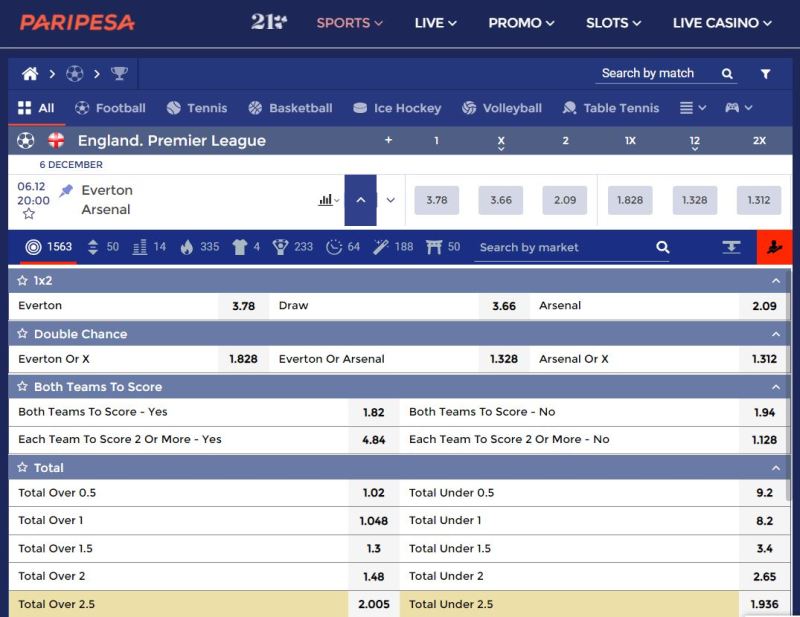Toggle favorite star on 1x2 market
The height and width of the screenshot is (617, 800).
coord(22,280)
